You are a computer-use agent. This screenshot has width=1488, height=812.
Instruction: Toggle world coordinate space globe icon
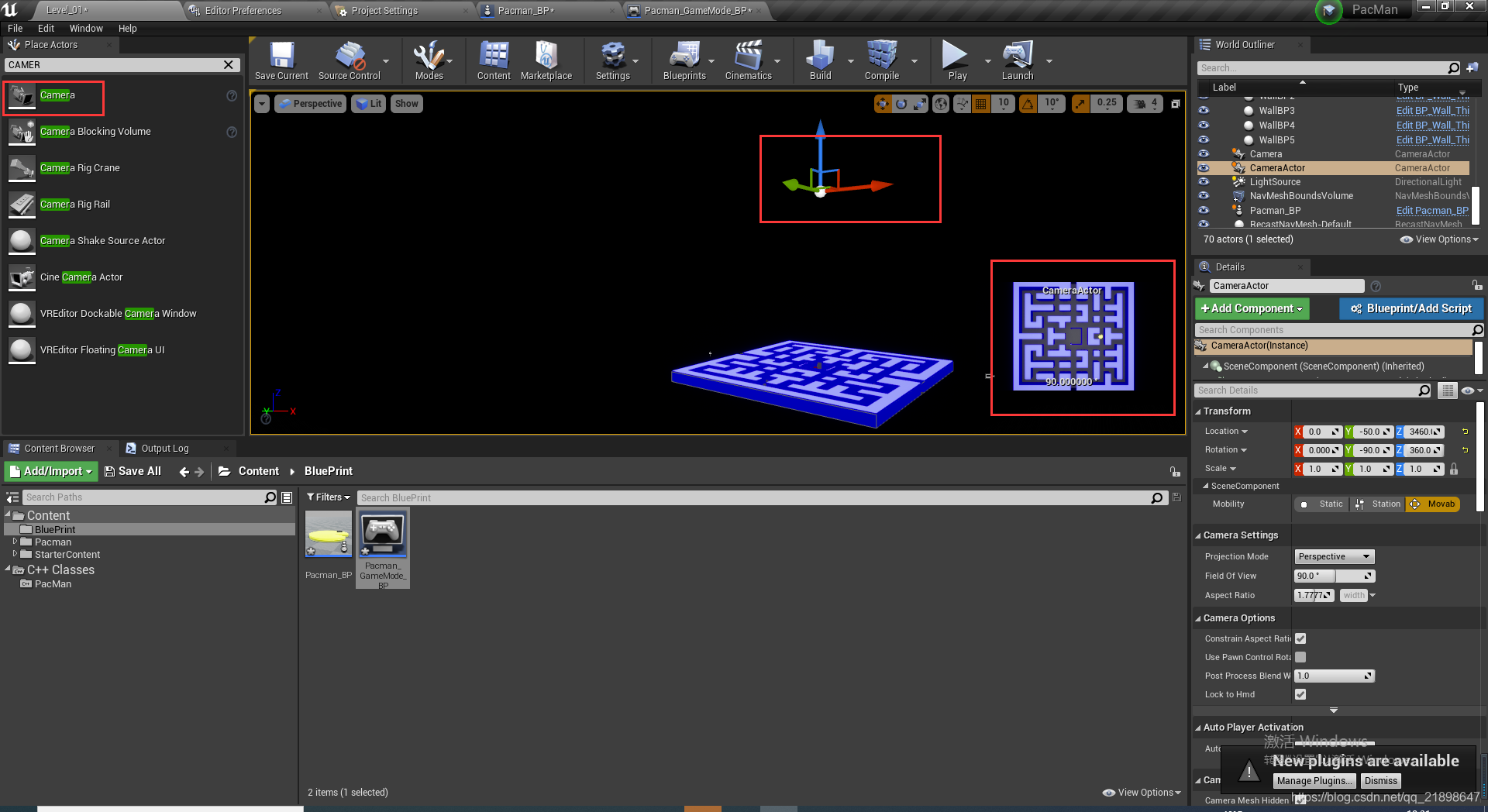coord(941,104)
